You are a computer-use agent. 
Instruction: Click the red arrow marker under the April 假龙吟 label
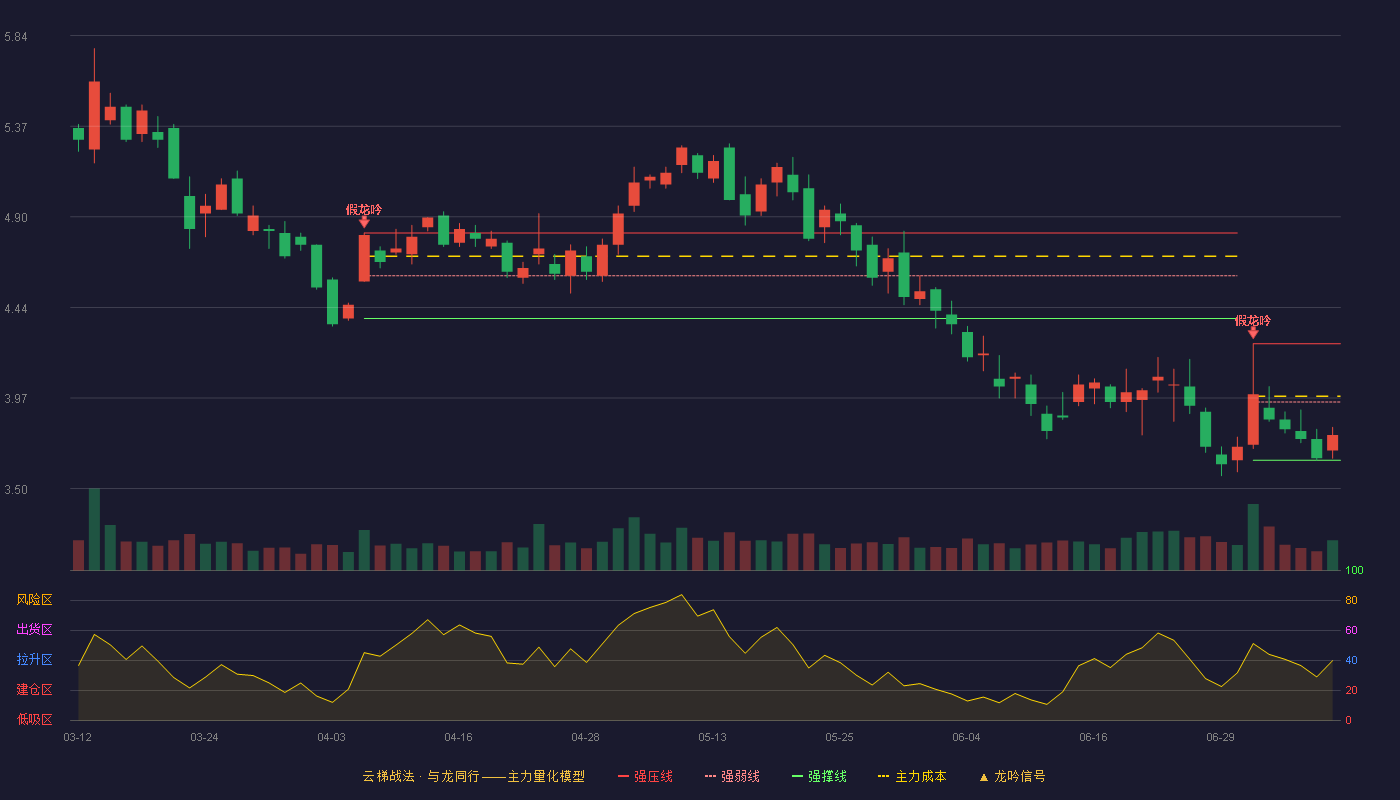(364, 223)
